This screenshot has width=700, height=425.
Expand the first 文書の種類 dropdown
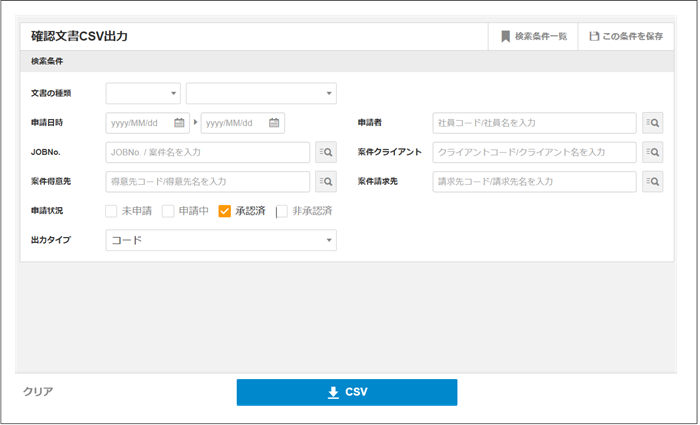click(x=143, y=94)
